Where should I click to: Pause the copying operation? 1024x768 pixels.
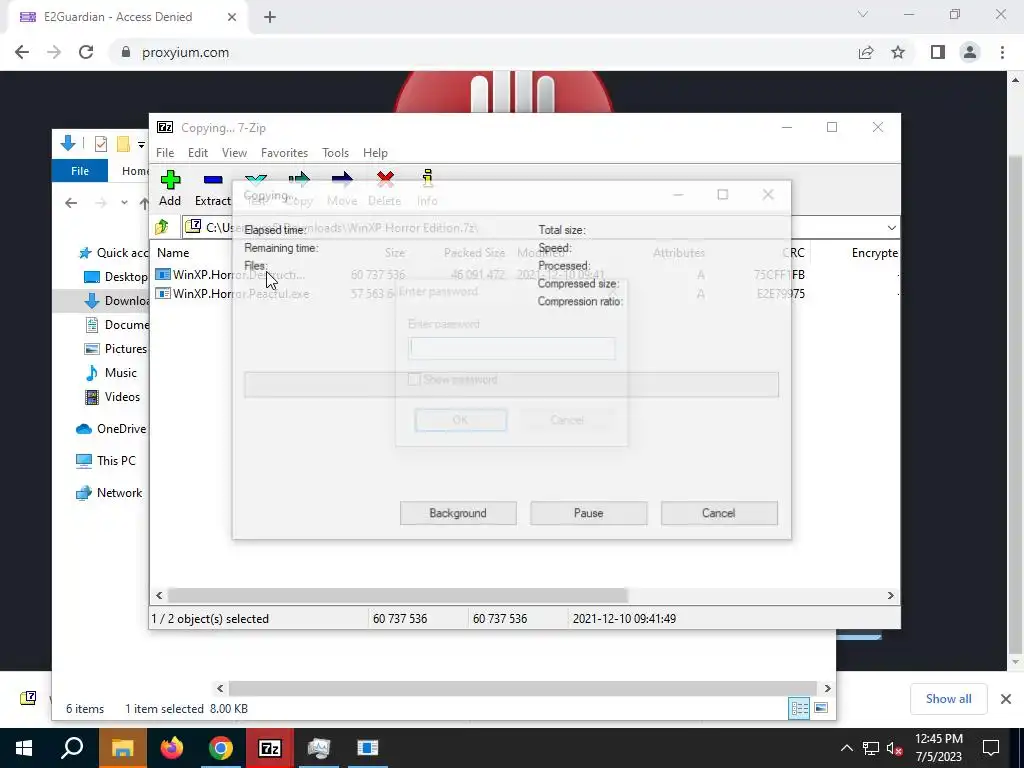pyautogui.click(x=588, y=513)
